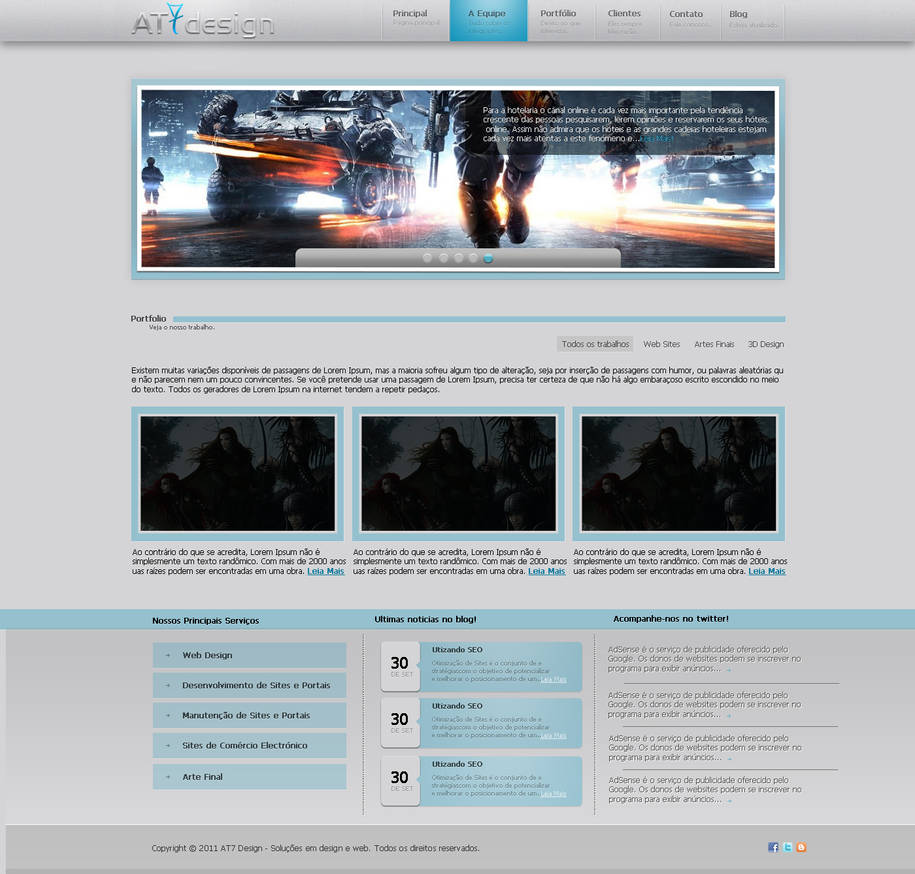Filter portfolio by 3D Design
Screen dimensions: 915x874
pyautogui.click(x=766, y=344)
